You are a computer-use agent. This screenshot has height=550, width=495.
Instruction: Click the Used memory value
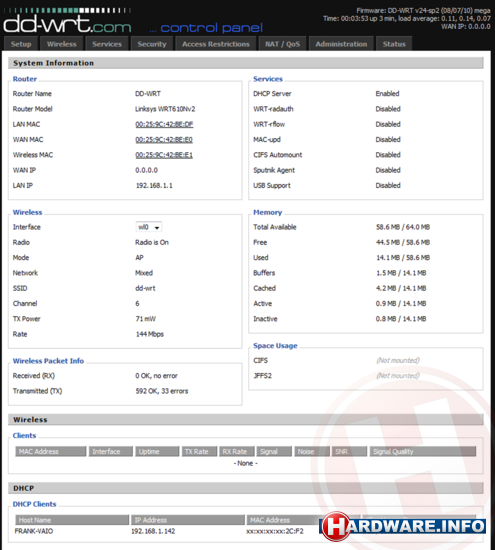[x=403, y=258]
